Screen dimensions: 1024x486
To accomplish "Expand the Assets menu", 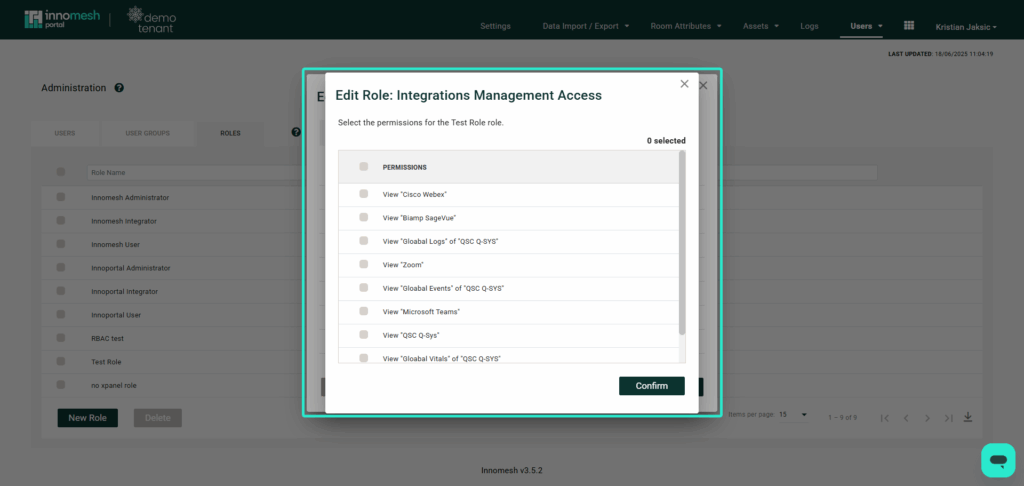I will 761,26.
